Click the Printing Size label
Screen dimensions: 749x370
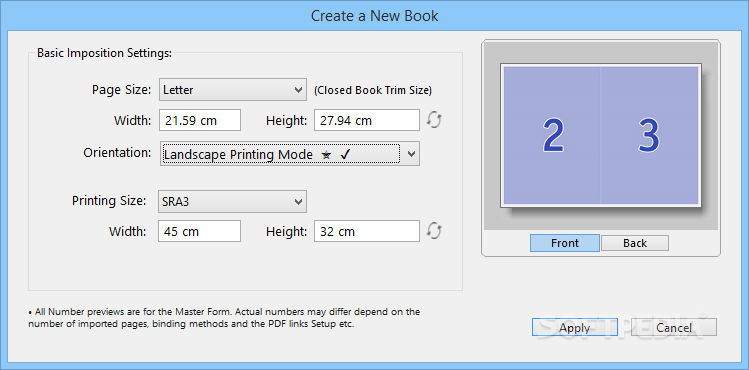pos(109,201)
